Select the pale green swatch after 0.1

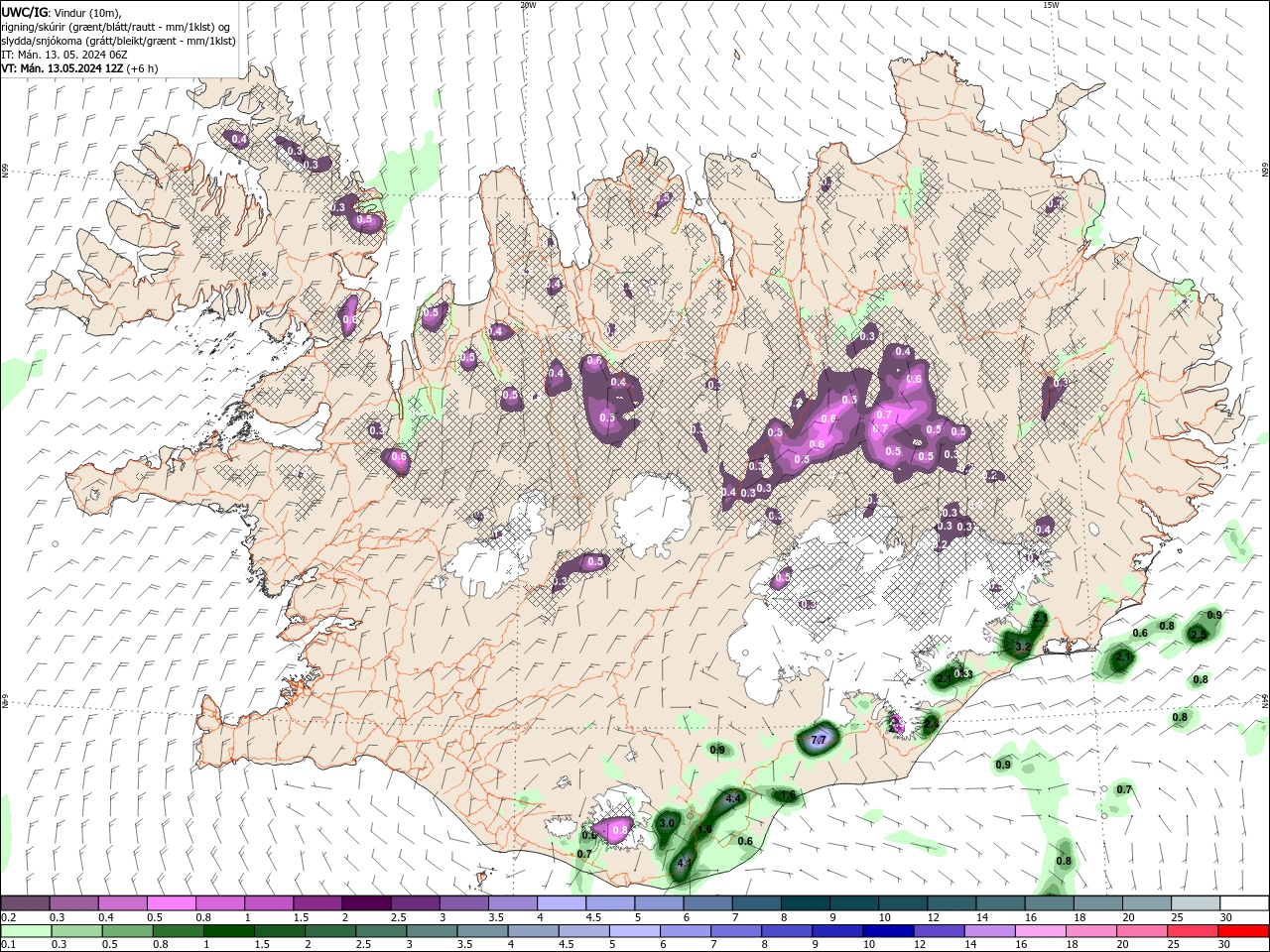coord(25,930)
